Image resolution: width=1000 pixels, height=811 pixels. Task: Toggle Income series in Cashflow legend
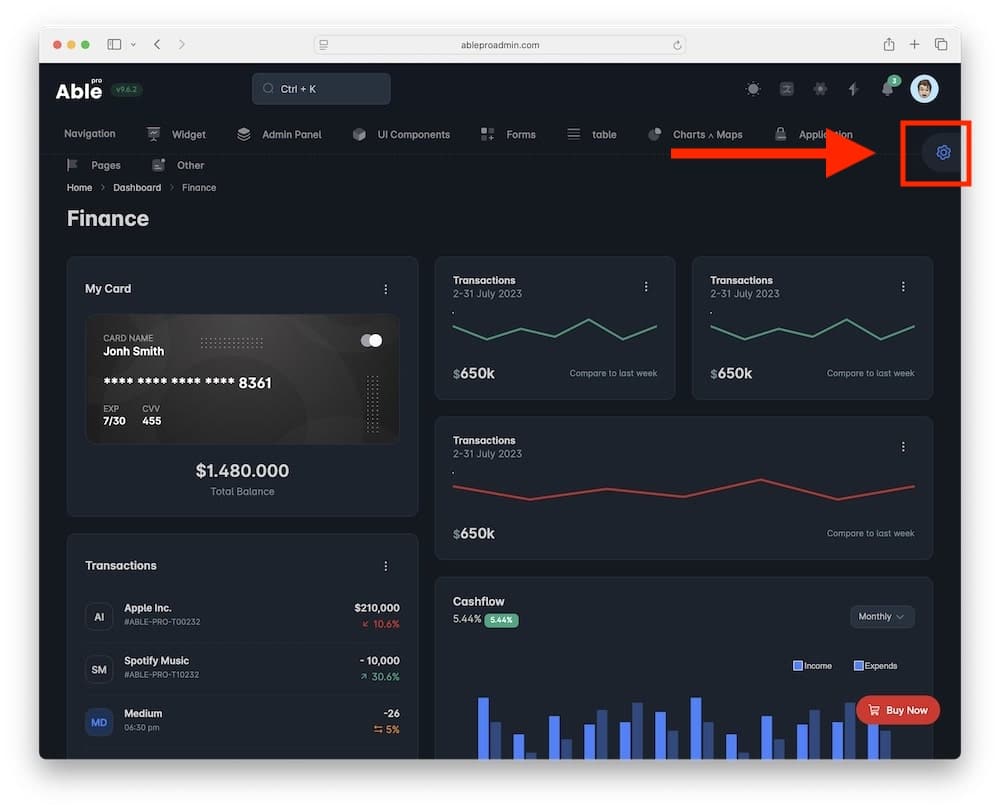[x=812, y=666]
